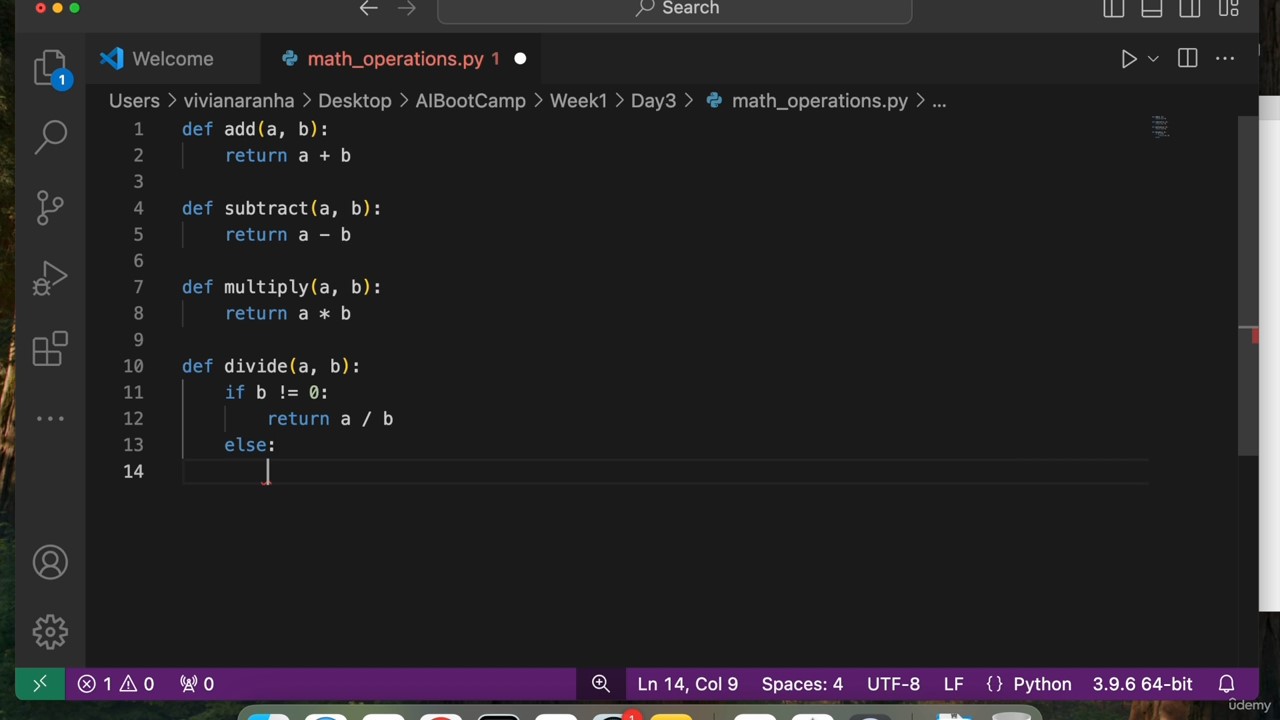Run the Python file with play button

point(1128,59)
